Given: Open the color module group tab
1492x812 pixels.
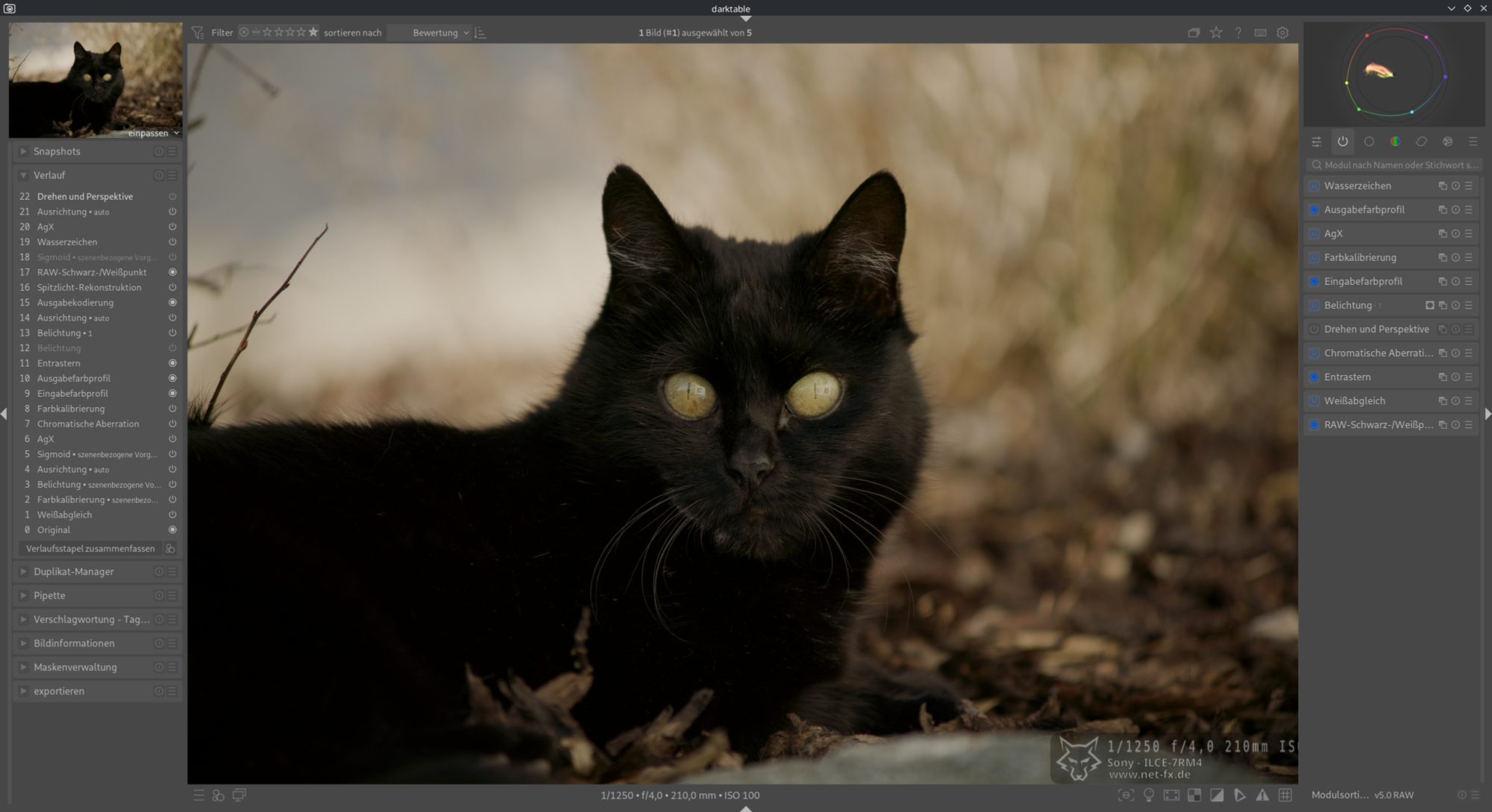Looking at the screenshot, I should click(1395, 142).
